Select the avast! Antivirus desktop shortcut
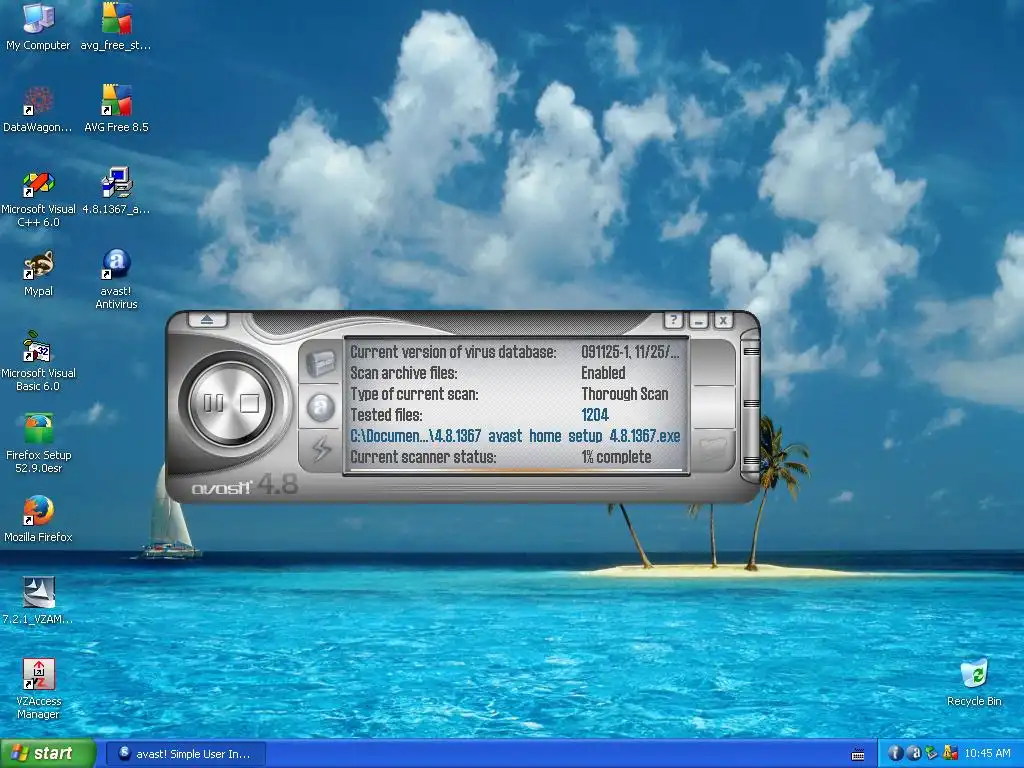 (116, 279)
